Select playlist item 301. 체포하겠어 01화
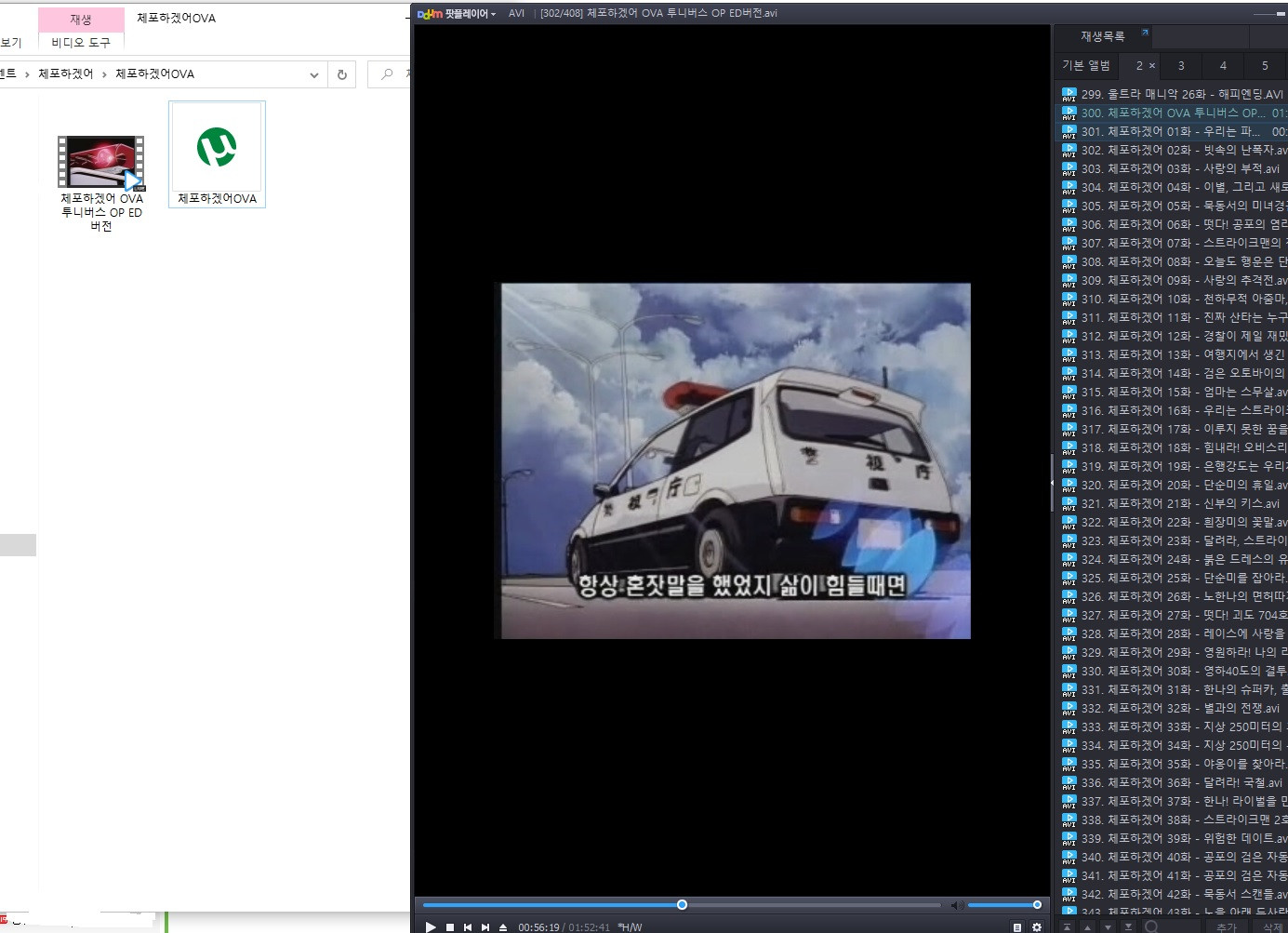 click(x=1174, y=131)
